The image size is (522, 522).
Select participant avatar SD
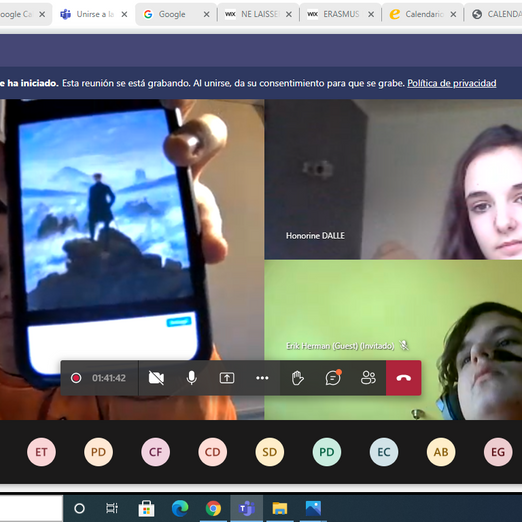[x=270, y=452]
